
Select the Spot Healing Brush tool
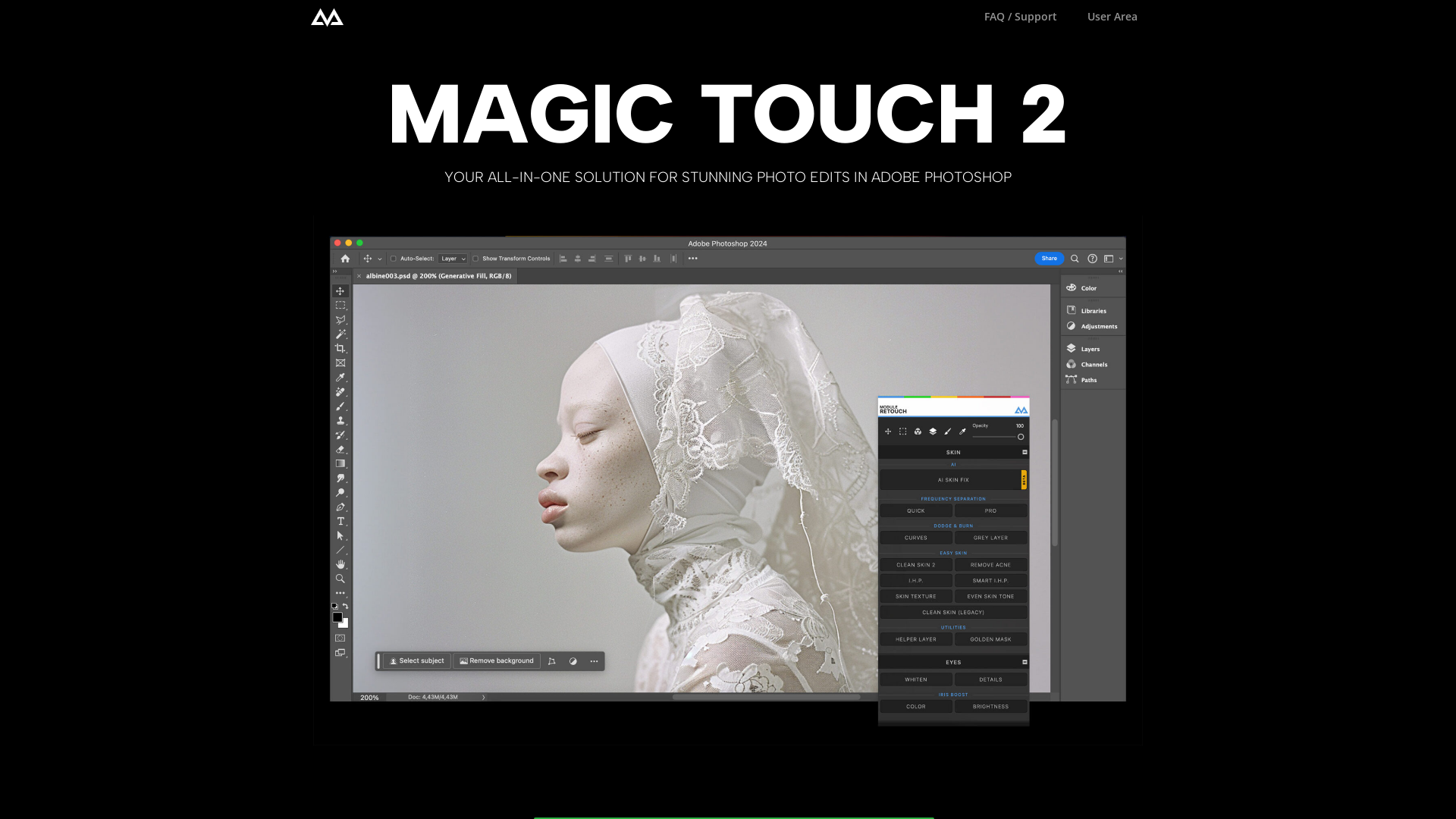(x=340, y=391)
